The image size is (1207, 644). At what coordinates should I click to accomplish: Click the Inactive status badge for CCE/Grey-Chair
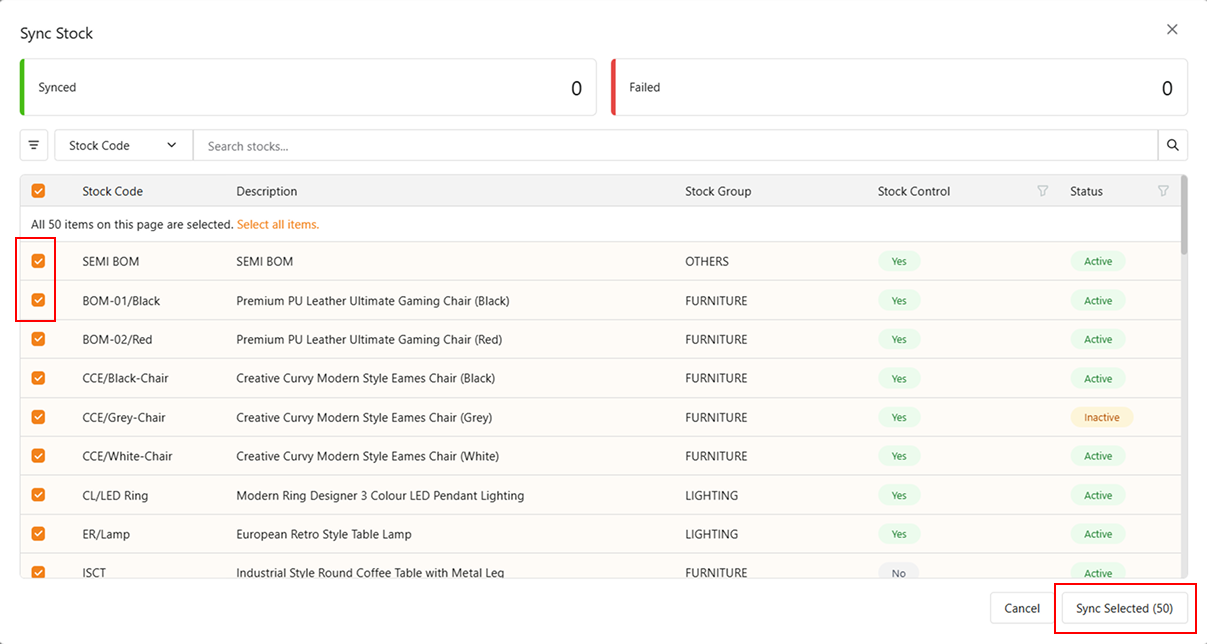[1102, 417]
